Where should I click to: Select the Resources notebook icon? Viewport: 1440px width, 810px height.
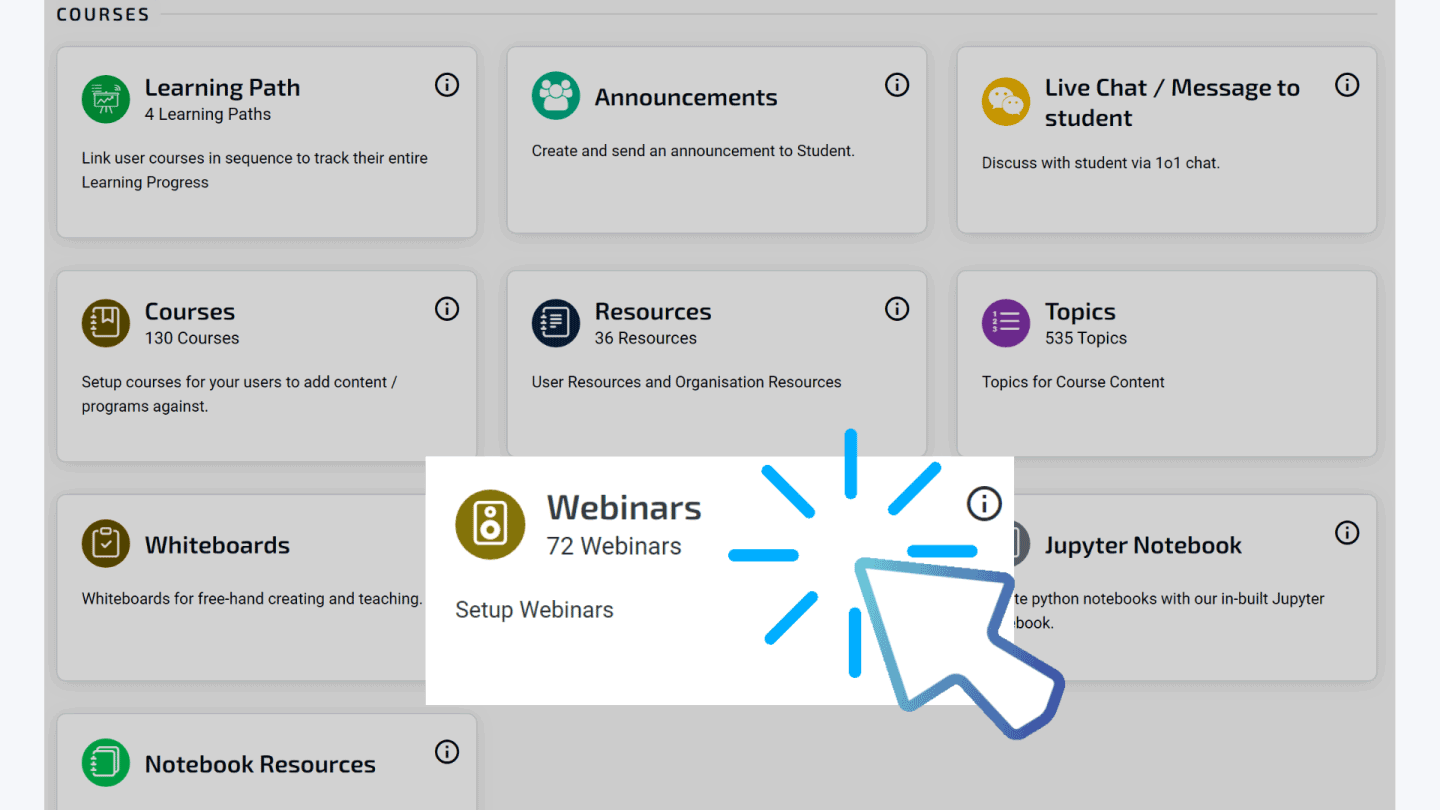coord(555,322)
